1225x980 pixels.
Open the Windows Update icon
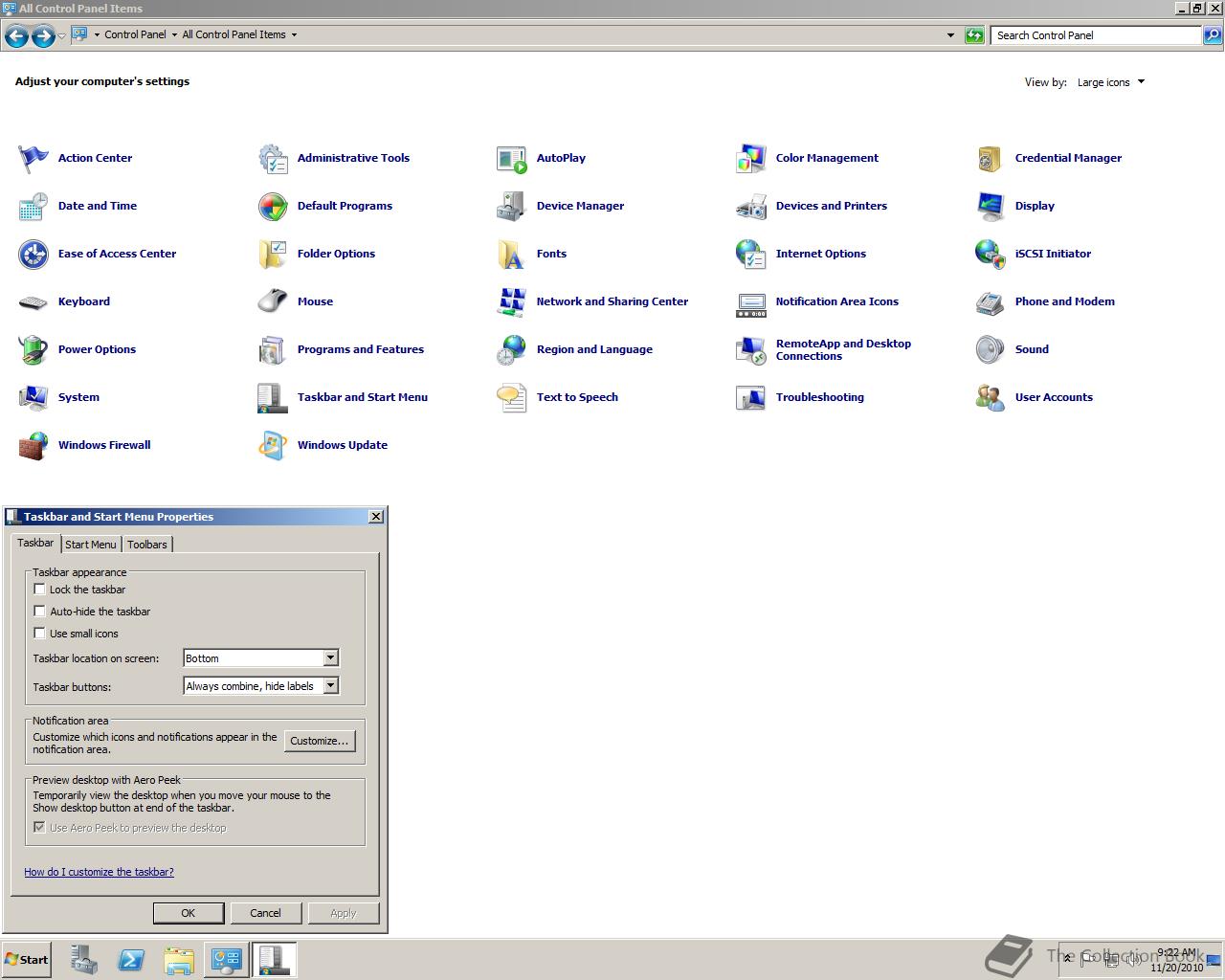point(273,445)
